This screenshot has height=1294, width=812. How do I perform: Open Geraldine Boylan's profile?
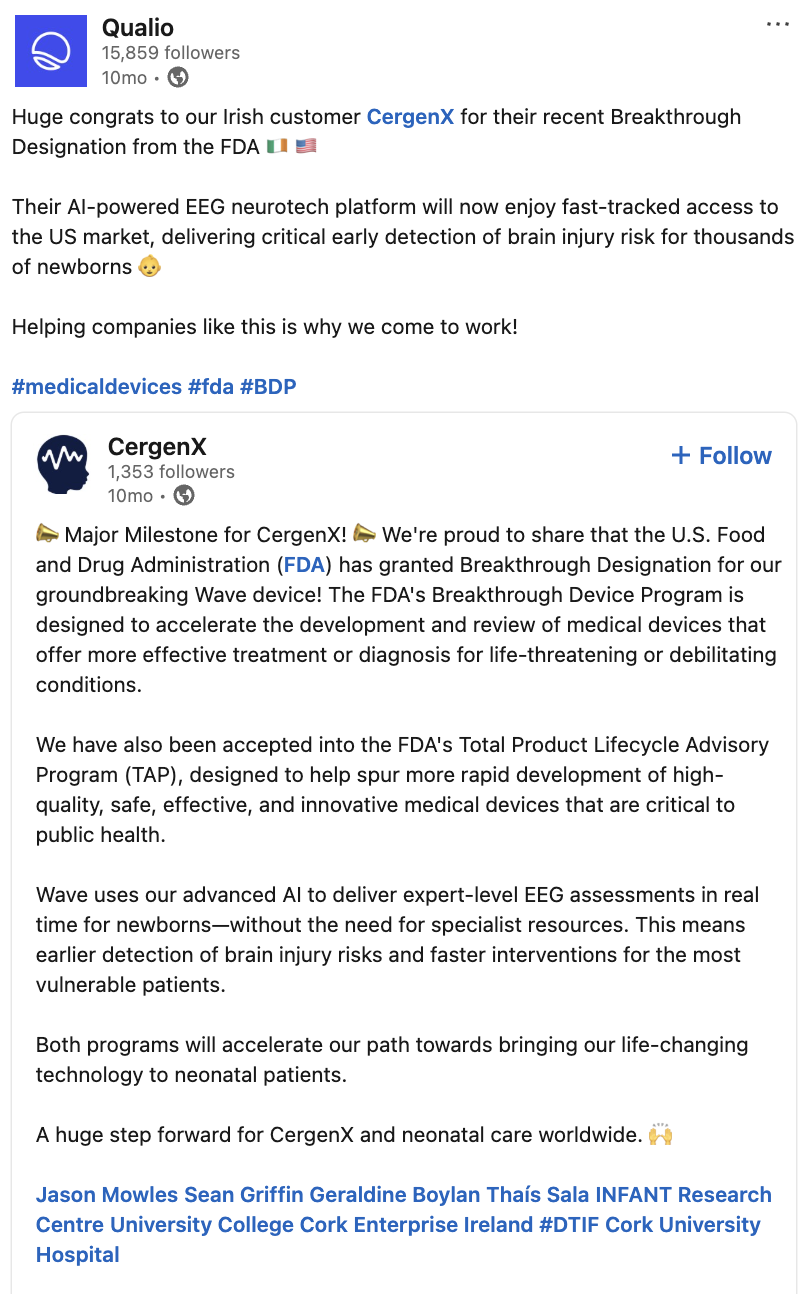pyautogui.click(x=395, y=1195)
